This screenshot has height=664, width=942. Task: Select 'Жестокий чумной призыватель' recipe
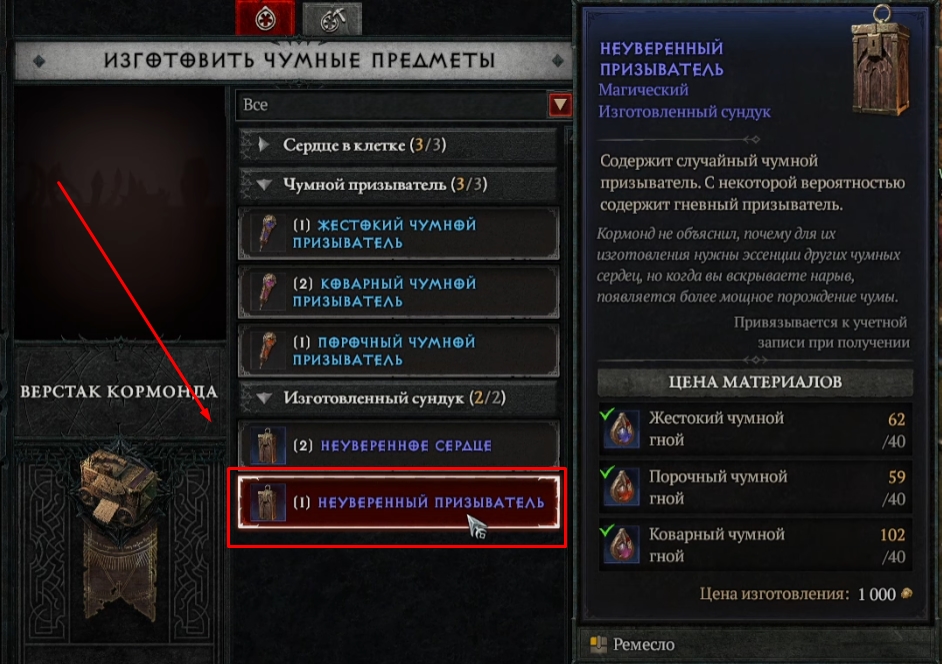398,234
